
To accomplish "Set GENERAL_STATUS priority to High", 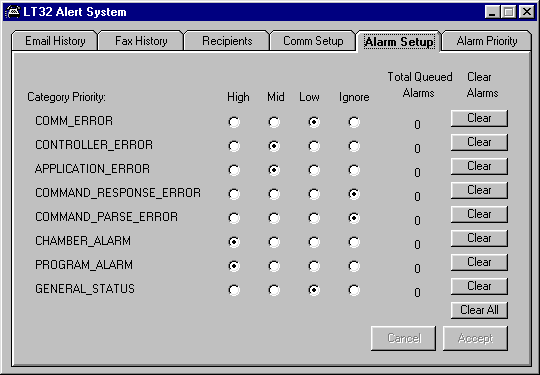I will click(x=234, y=290).
